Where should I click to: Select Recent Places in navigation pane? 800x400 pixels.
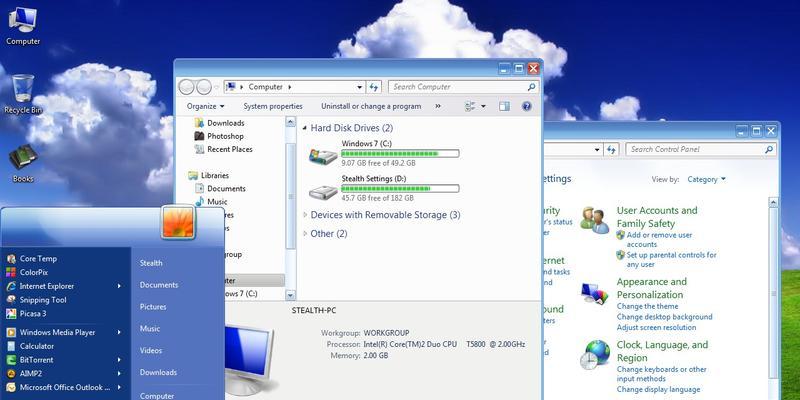pyautogui.click(x=224, y=149)
